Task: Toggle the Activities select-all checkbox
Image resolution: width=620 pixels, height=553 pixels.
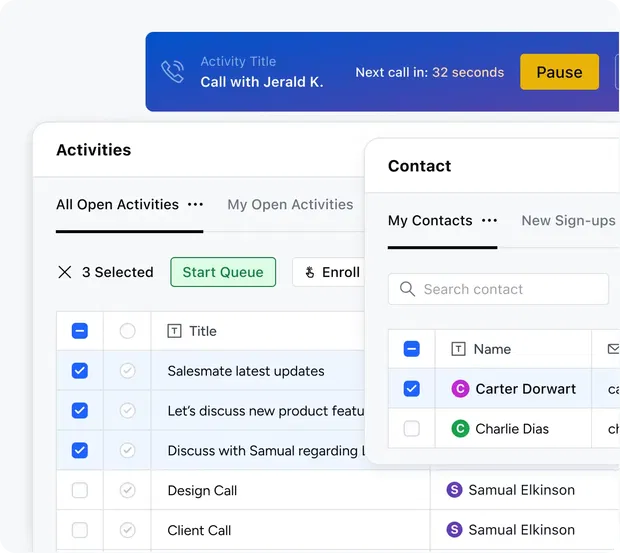Action: (80, 331)
